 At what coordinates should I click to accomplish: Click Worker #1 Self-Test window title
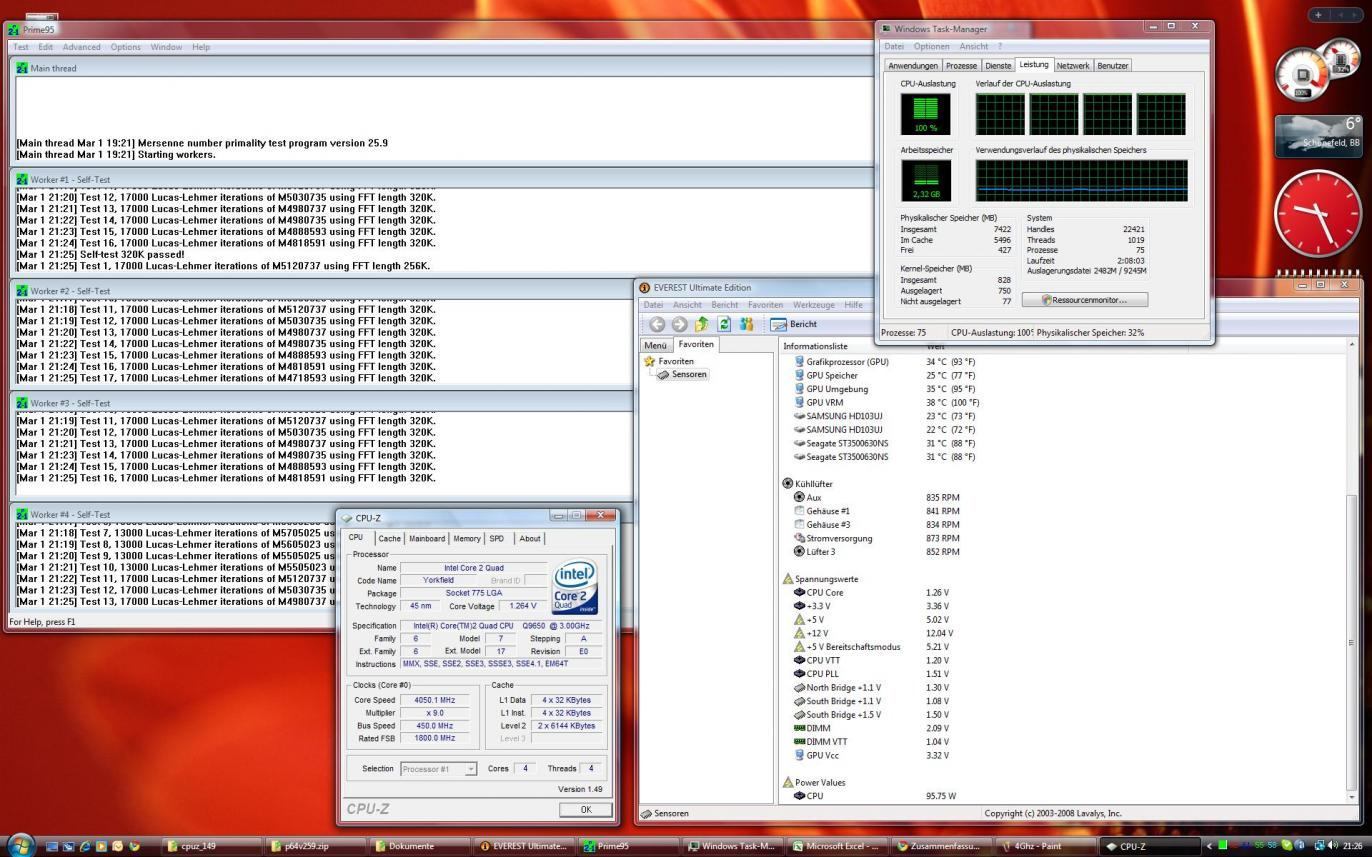pyautogui.click(x=70, y=180)
